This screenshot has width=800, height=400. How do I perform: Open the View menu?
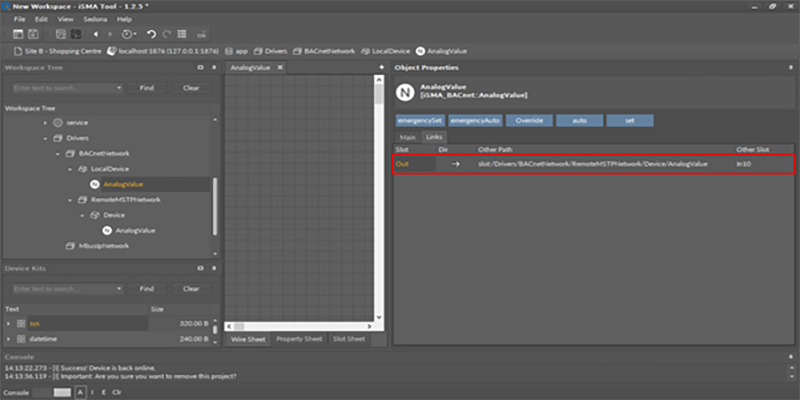(65, 19)
